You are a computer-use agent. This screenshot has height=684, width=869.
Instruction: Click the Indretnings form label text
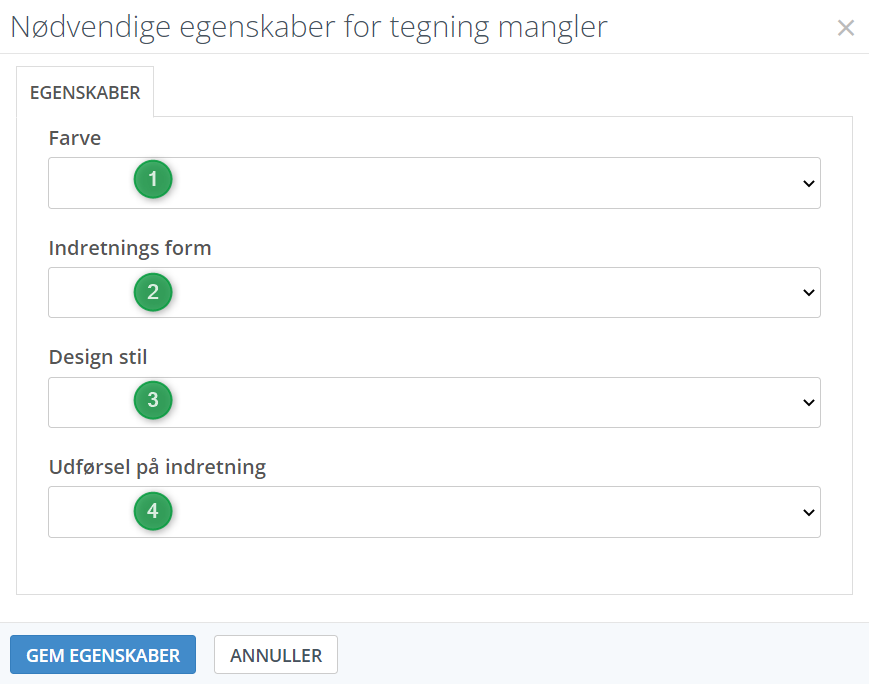coord(130,248)
